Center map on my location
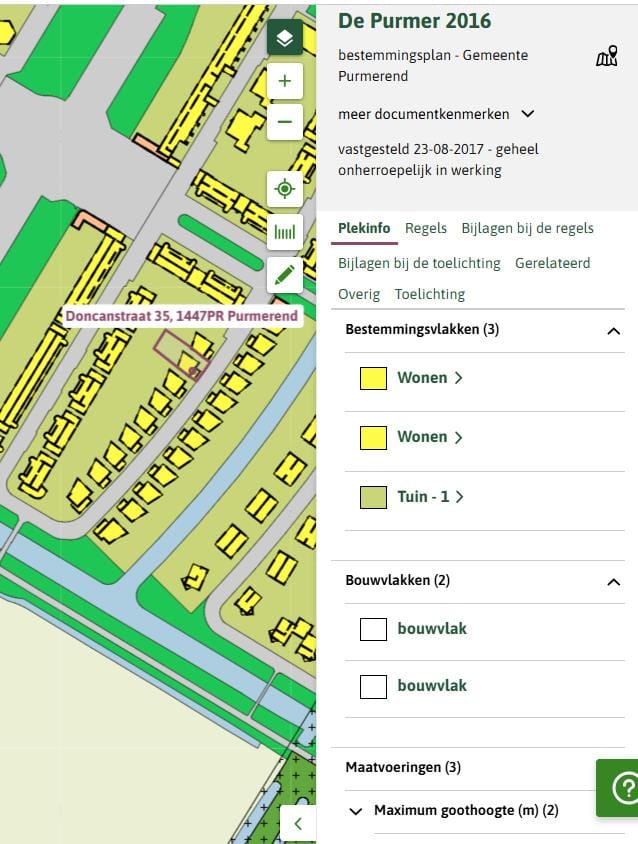Screen dimensions: 638x844 click(285, 189)
